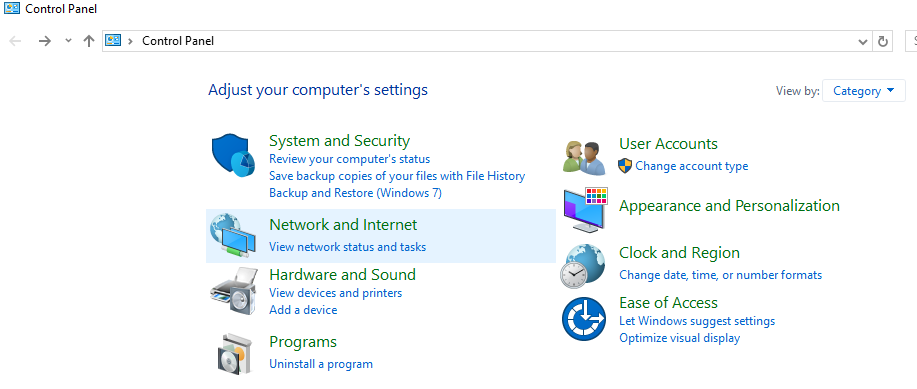Click Change date, time, or number formats
Image resolution: width=917 pixels, height=389 pixels.
[720, 275]
